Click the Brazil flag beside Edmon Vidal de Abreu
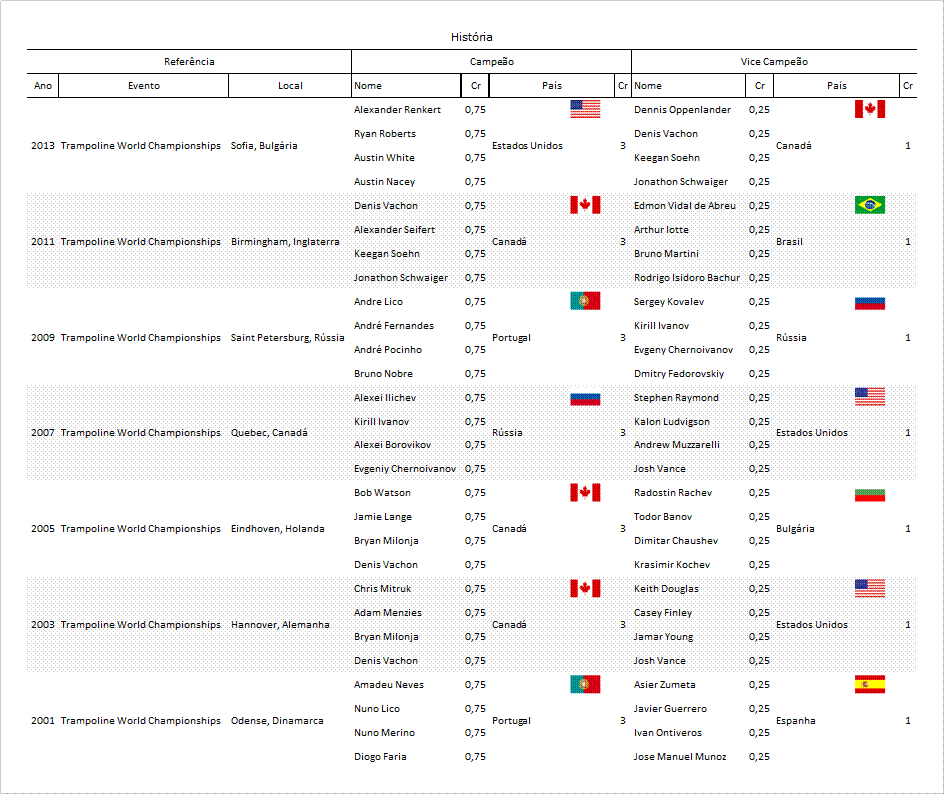This screenshot has height=795, width=945. tap(870, 205)
